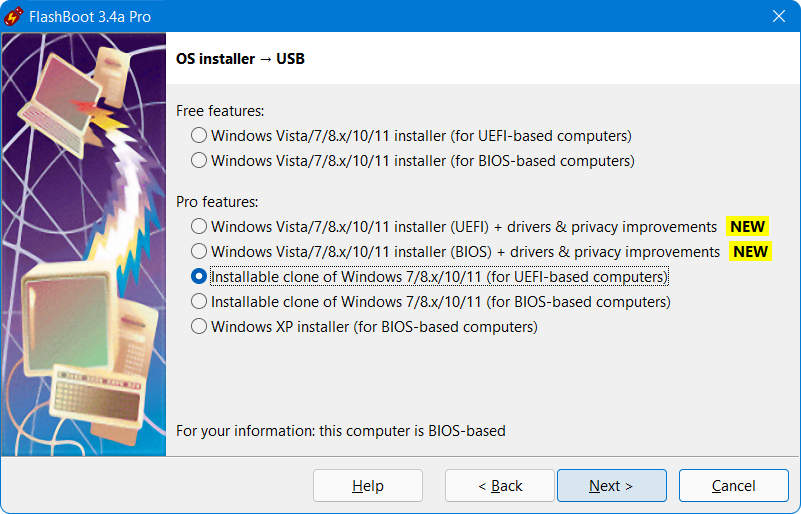Click the BIOS-based computer information text
The width and height of the screenshot is (801, 514).
pos(341,431)
